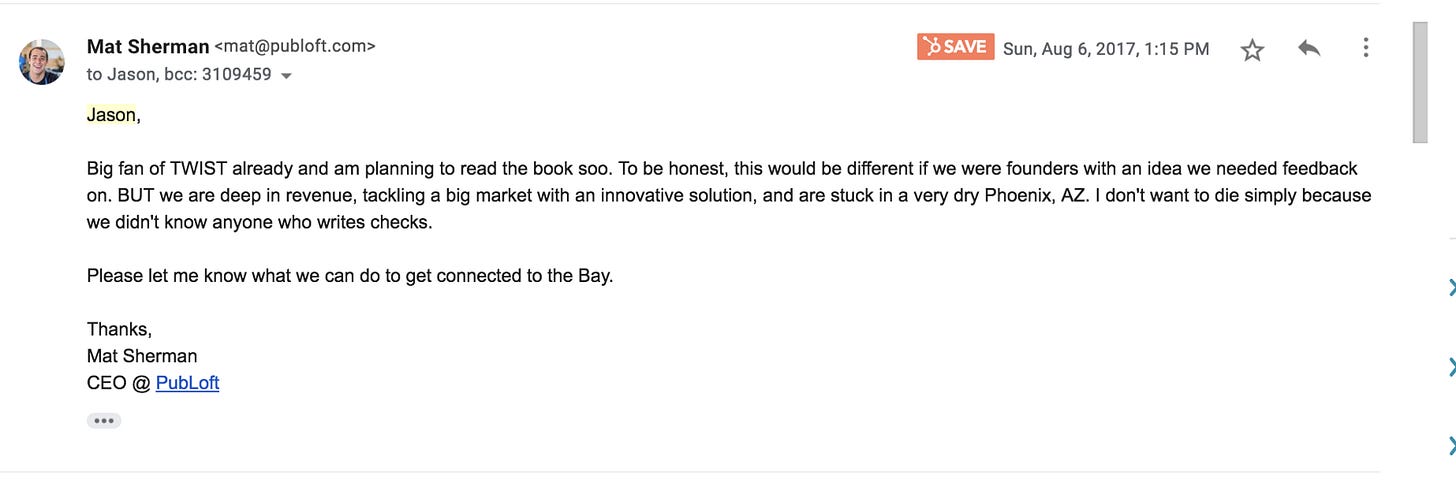
Task: Click the 'to Jason, bcc: 3109459' recipient line
Action: pos(179,75)
